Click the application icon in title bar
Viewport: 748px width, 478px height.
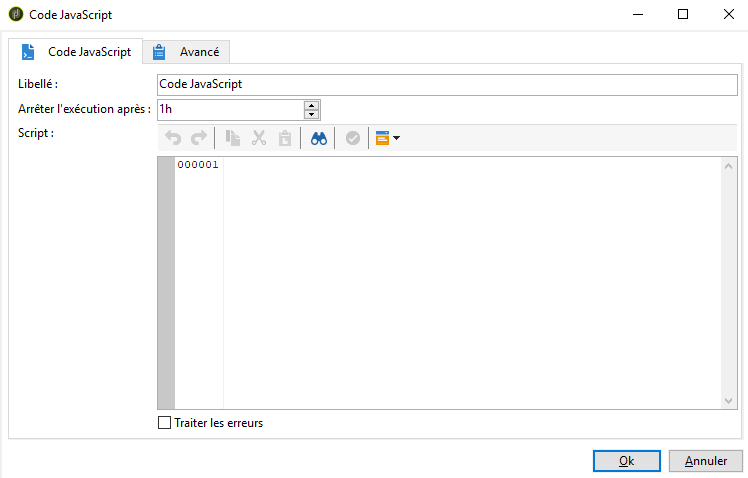pos(16,14)
